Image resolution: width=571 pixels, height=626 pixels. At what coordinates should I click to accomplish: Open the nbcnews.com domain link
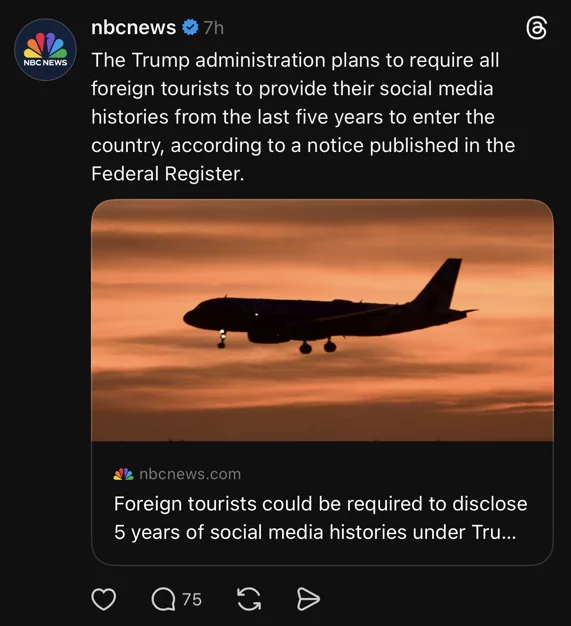point(190,474)
